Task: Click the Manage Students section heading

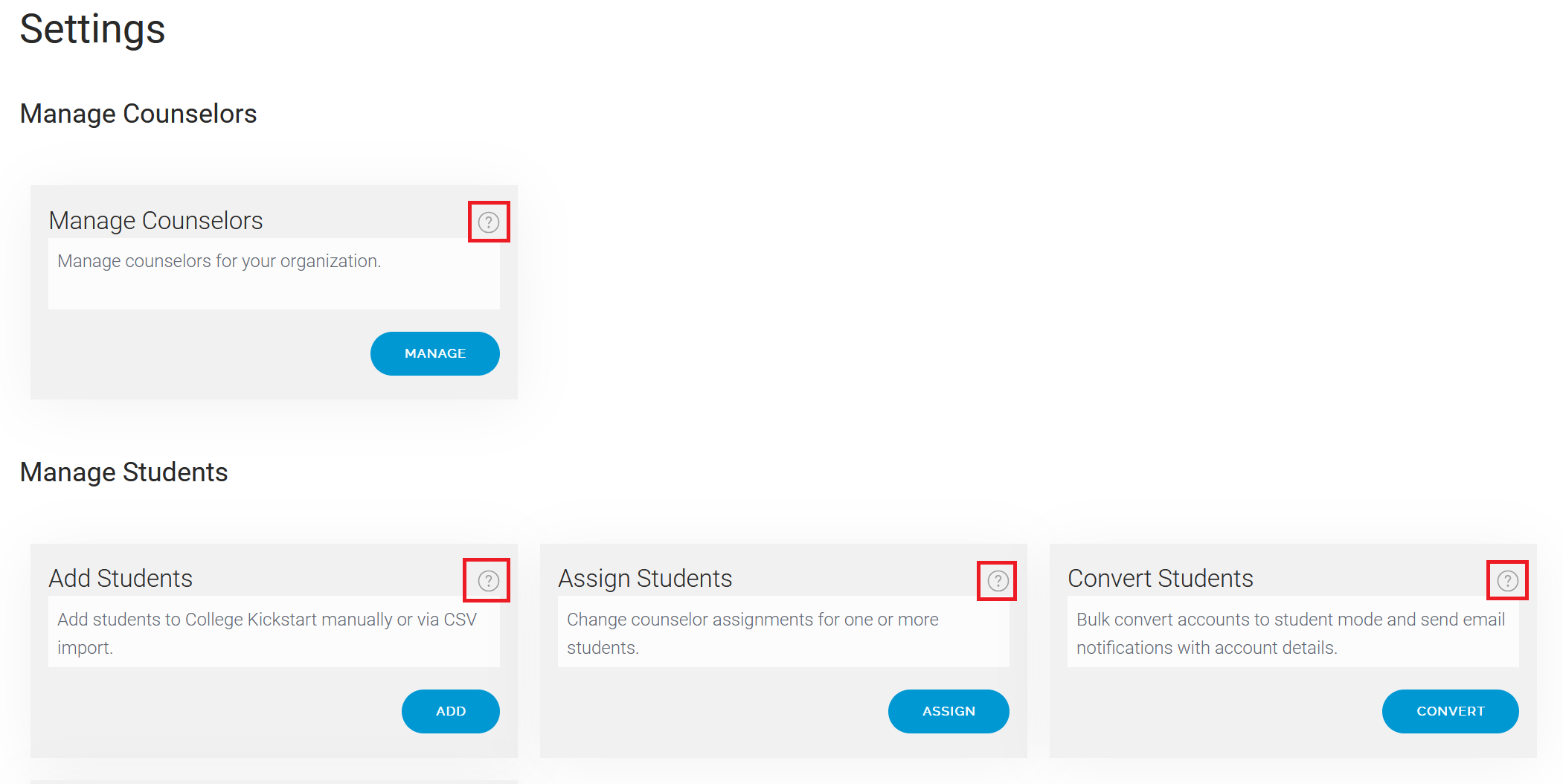Action: click(x=123, y=472)
